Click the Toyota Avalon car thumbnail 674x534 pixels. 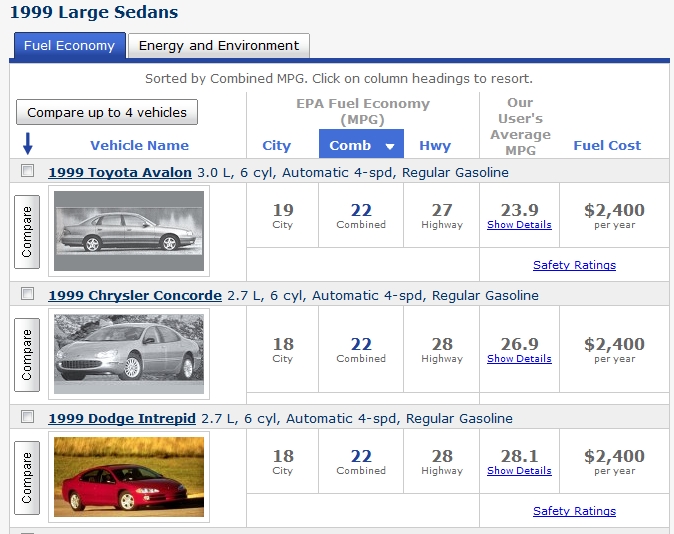(x=128, y=231)
